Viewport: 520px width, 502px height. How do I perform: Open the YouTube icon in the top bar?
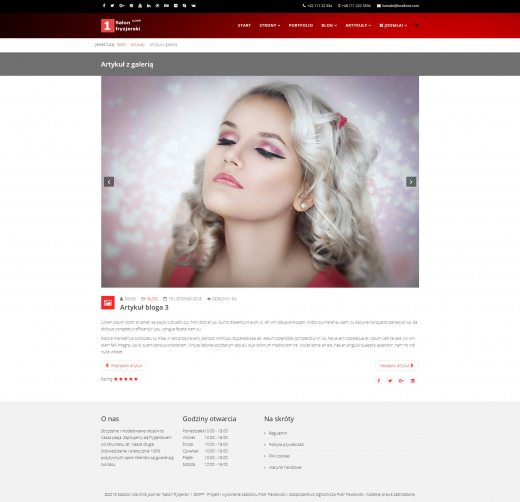tap(140, 6)
